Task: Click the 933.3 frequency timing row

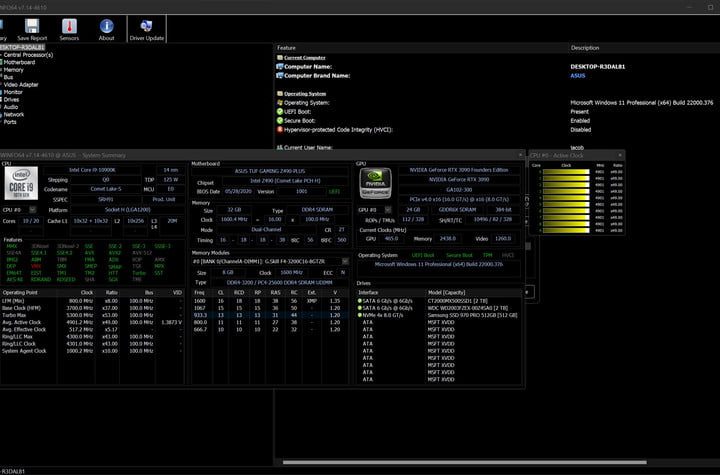Action: (x=270, y=315)
